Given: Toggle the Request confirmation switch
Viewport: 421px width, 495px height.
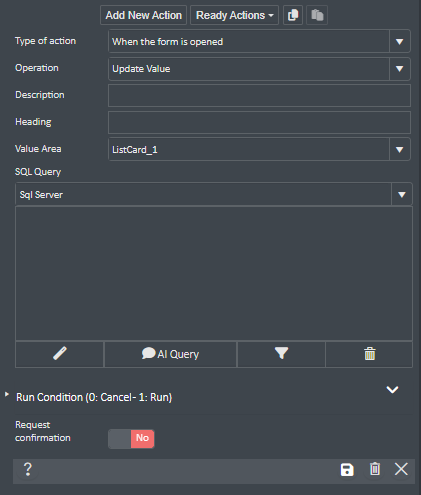Looking at the screenshot, I should (131, 439).
